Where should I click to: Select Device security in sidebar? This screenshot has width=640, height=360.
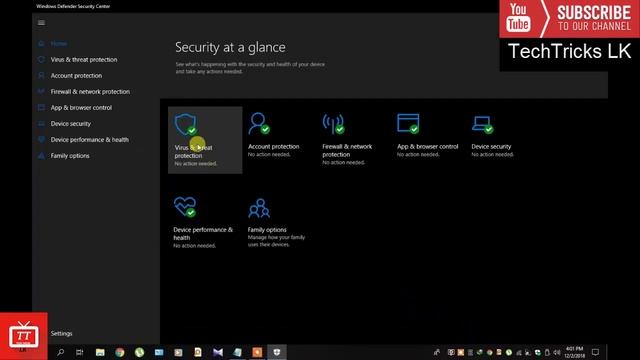[71, 124]
